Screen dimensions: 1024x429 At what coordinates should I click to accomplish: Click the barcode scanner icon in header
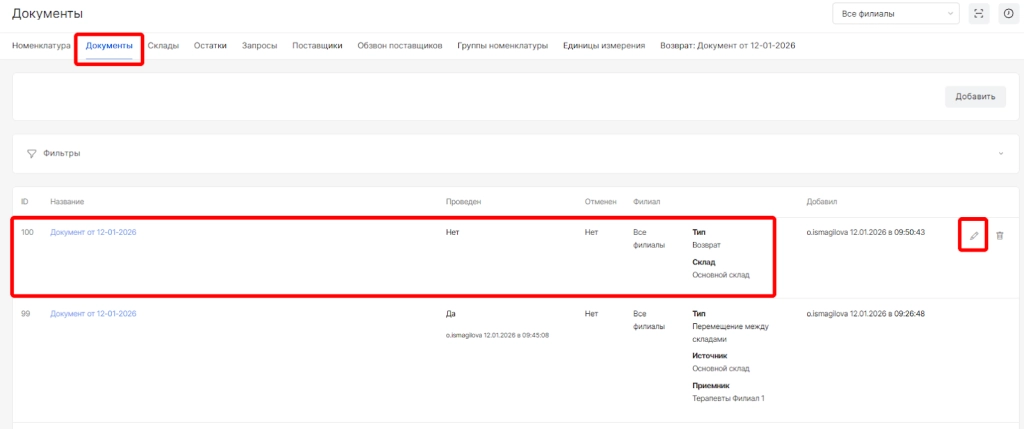[979, 13]
